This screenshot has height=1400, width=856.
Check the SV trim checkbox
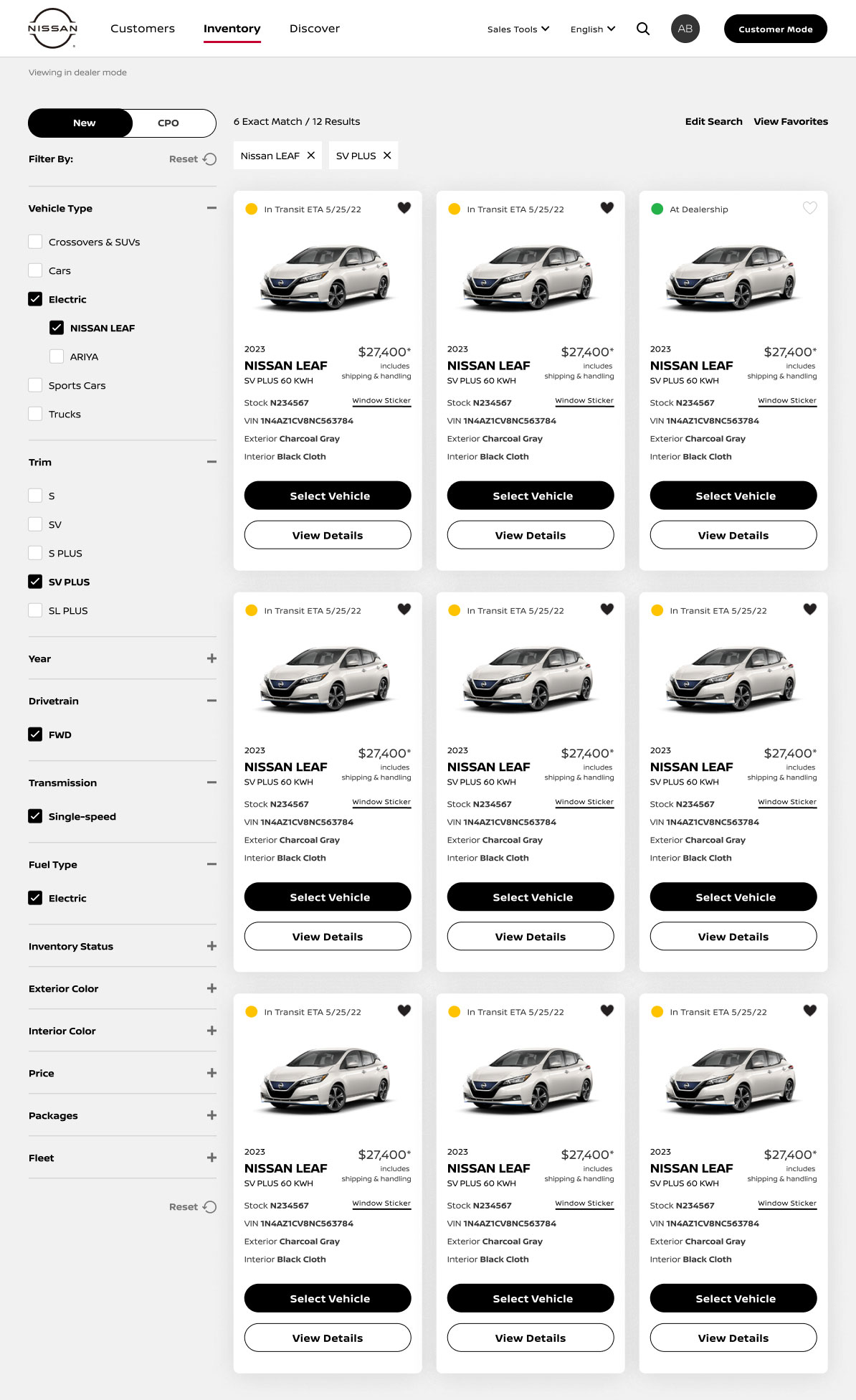click(x=35, y=524)
